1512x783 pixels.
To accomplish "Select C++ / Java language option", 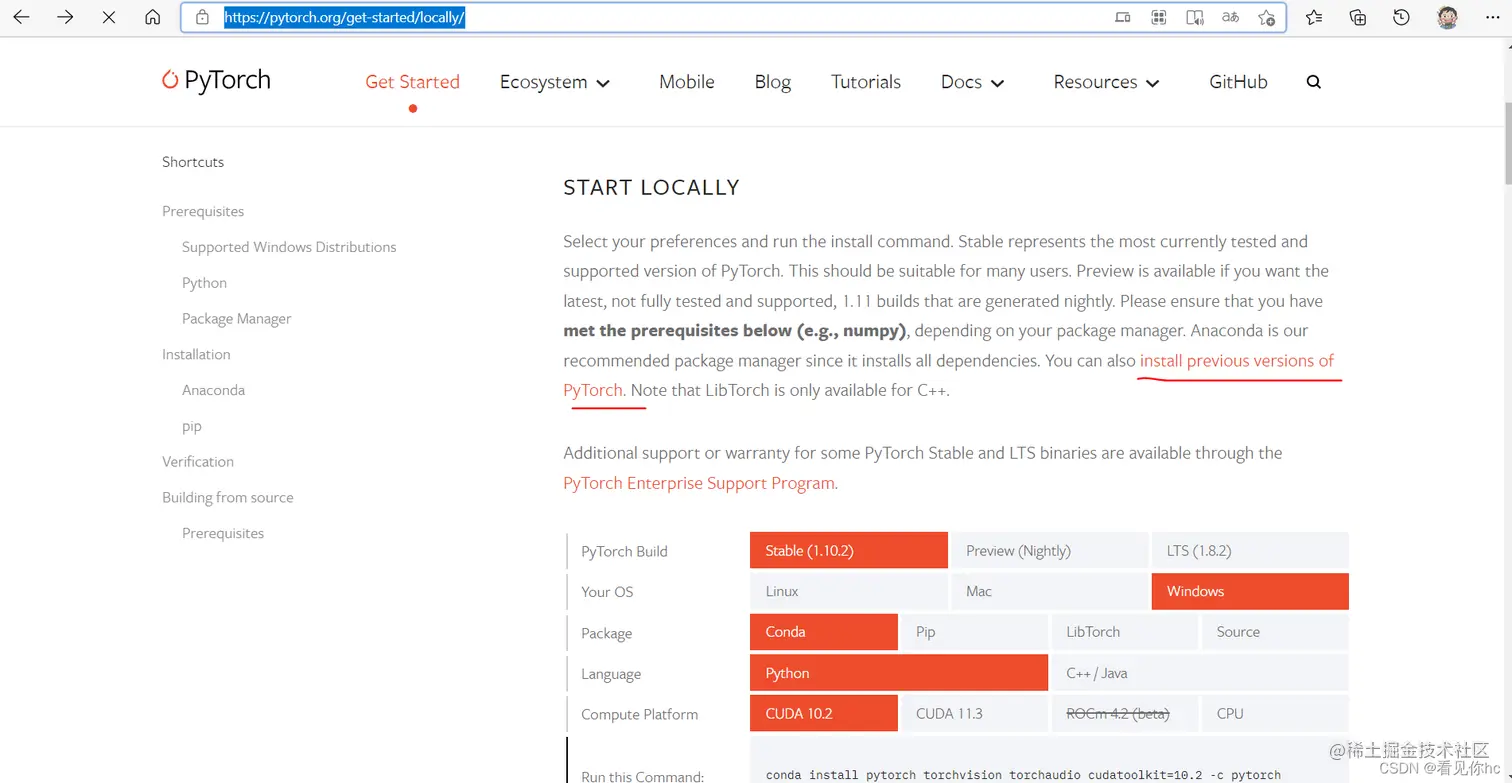I will 1200,673.
